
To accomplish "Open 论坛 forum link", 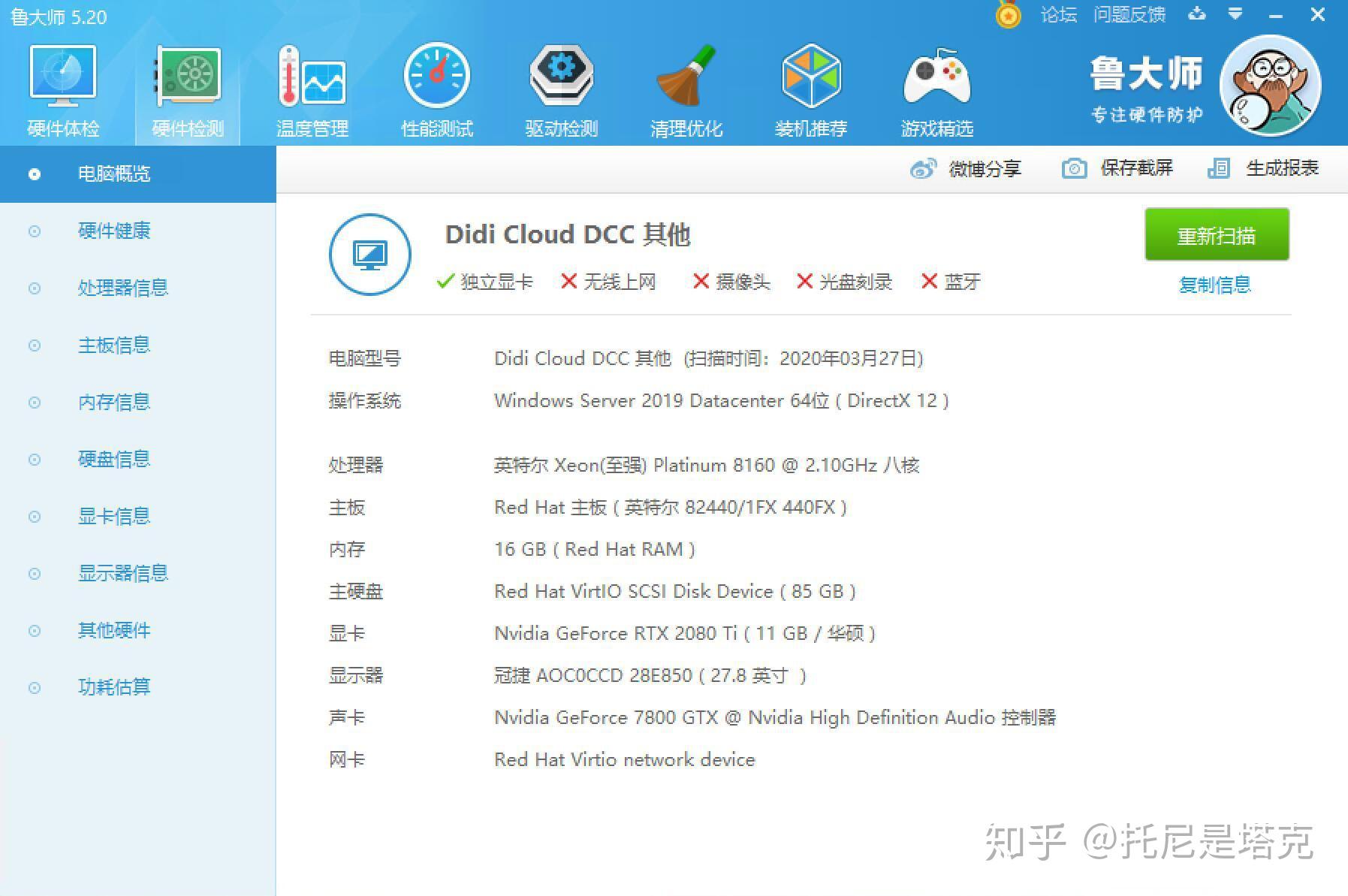I will (x=1059, y=15).
